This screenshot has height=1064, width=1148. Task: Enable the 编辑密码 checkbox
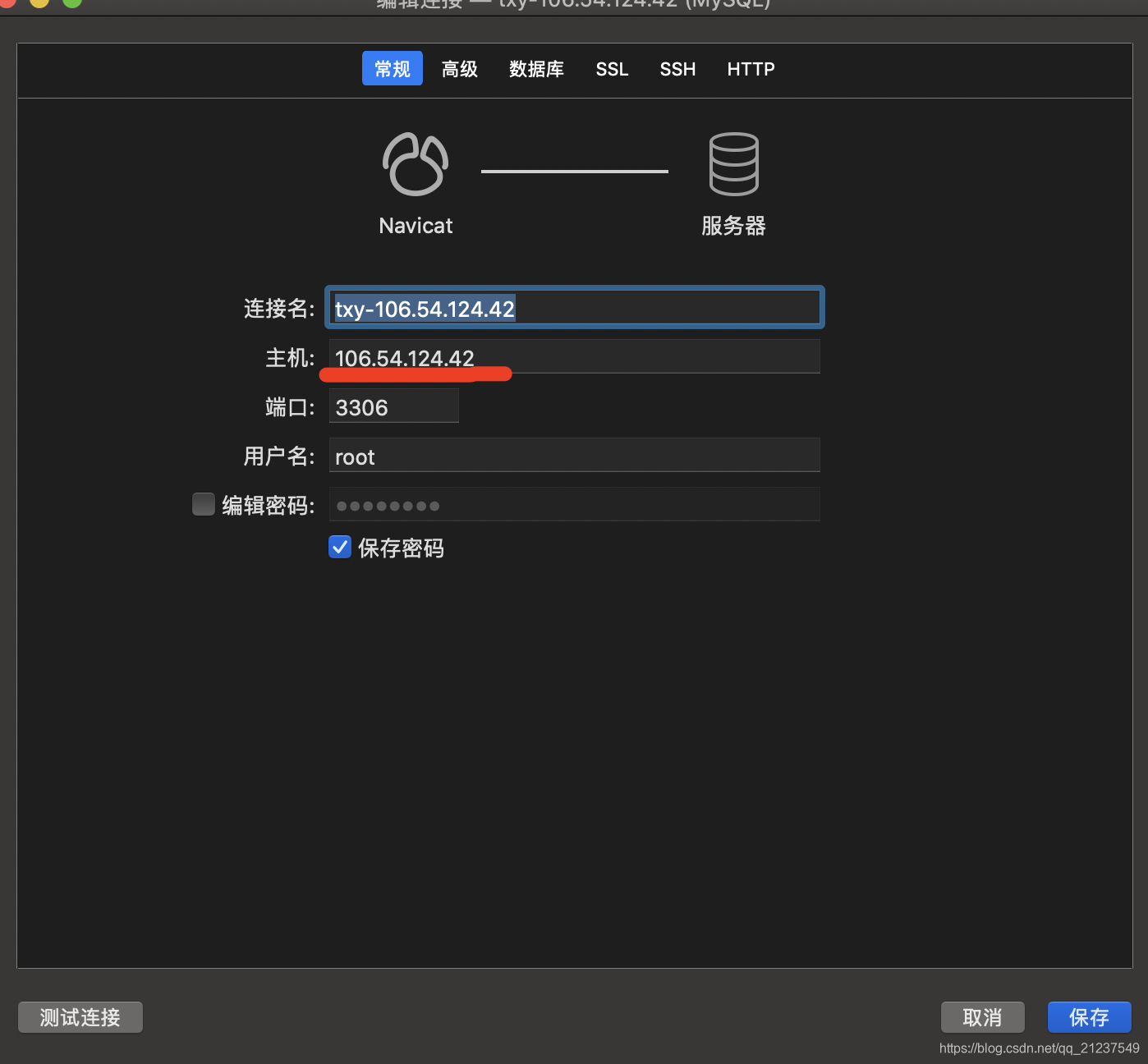pyautogui.click(x=204, y=504)
